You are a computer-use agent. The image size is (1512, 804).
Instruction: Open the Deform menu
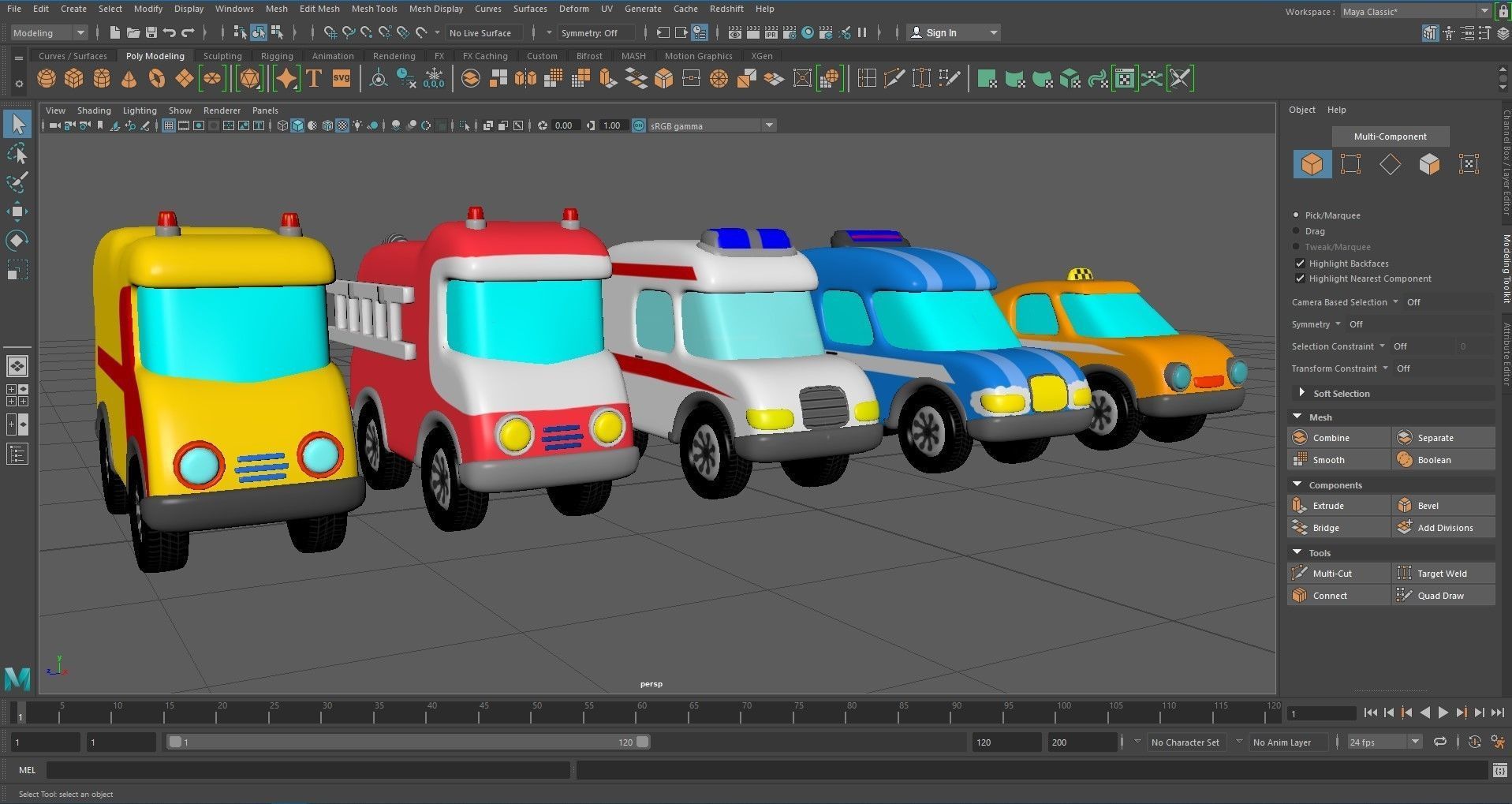click(573, 9)
